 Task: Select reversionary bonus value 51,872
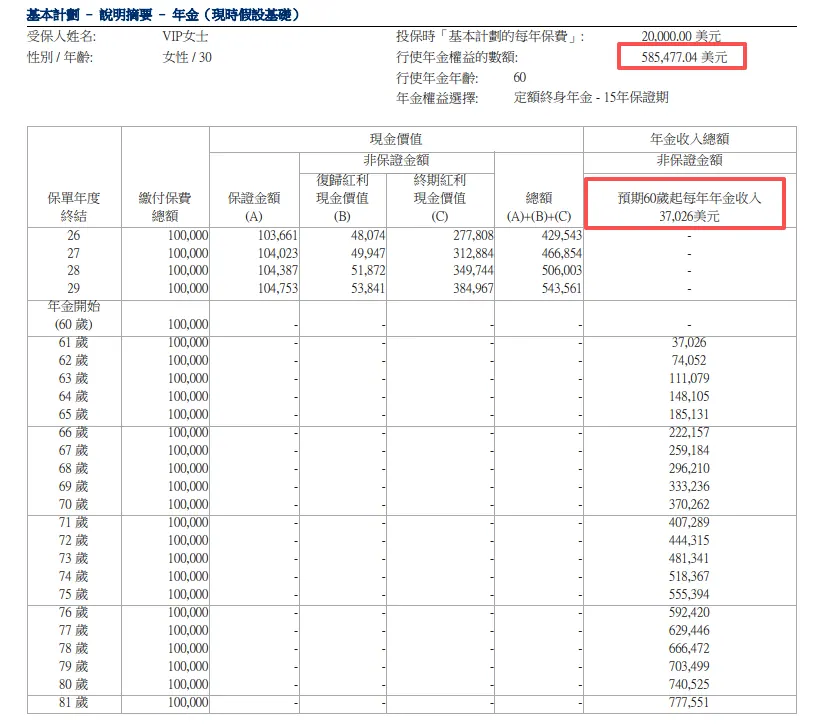click(x=368, y=271)
